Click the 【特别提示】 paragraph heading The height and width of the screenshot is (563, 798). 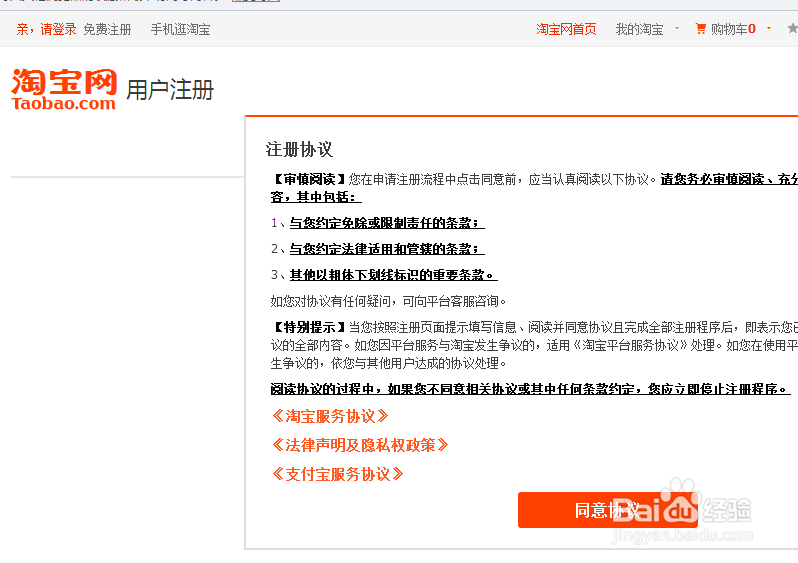tap(309, 327)
